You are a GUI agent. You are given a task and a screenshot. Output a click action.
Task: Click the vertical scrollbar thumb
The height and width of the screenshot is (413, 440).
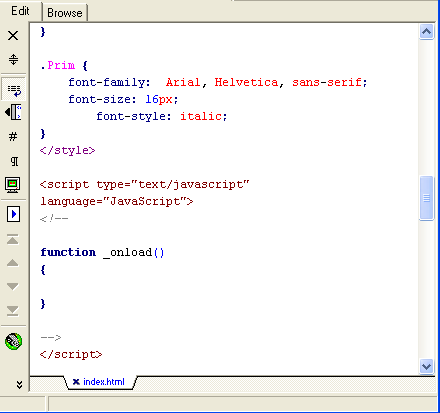coord(426,198)
